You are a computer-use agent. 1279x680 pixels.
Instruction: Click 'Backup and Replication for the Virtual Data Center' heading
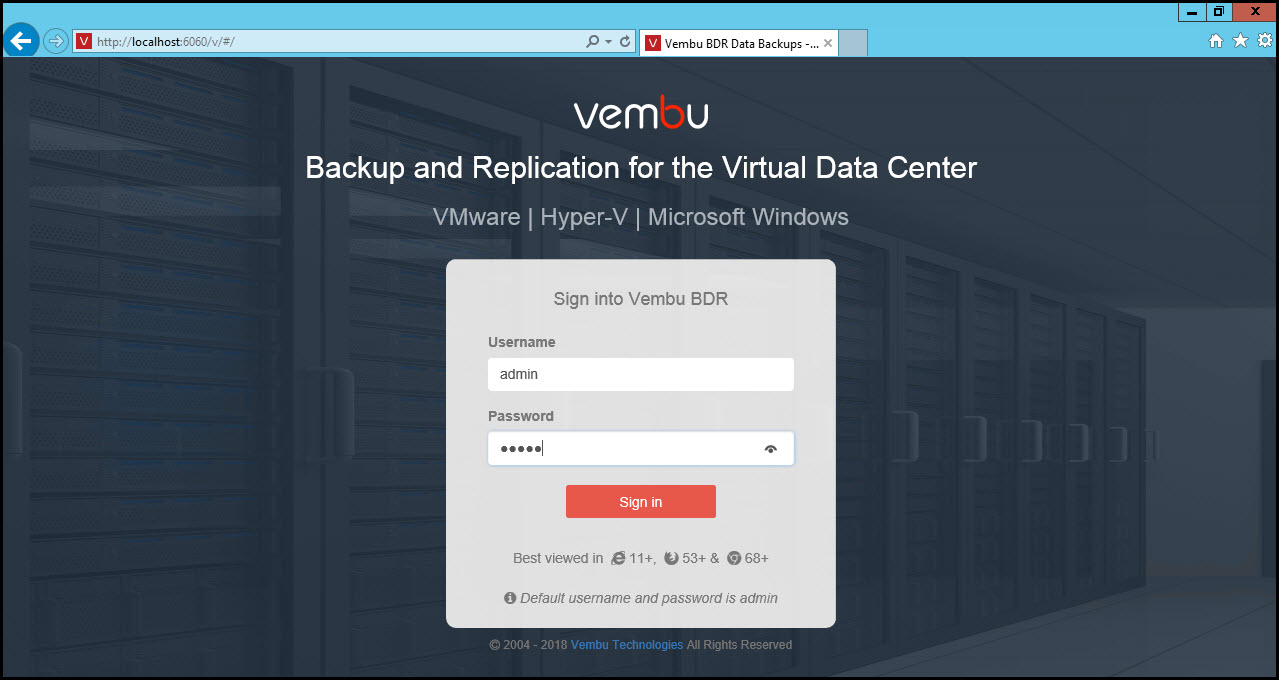point(641,167)
